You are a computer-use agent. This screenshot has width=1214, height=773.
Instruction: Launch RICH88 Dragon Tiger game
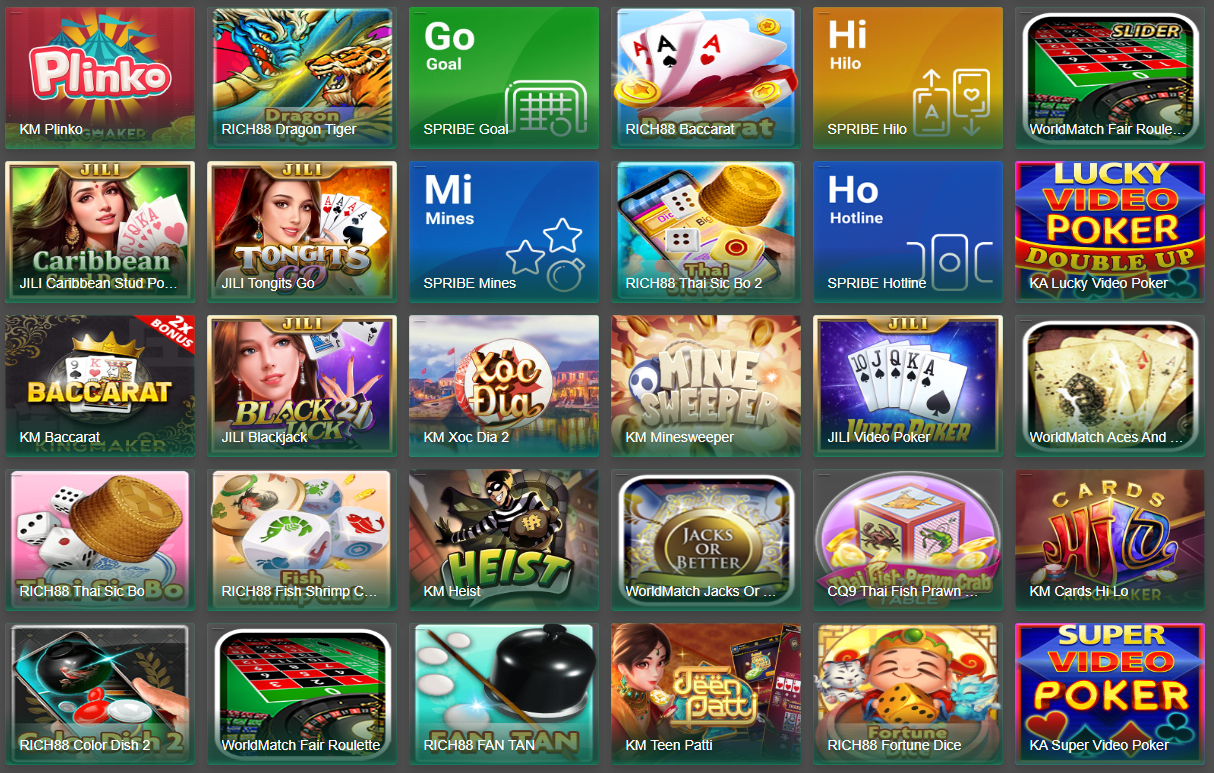pos(301,78)
